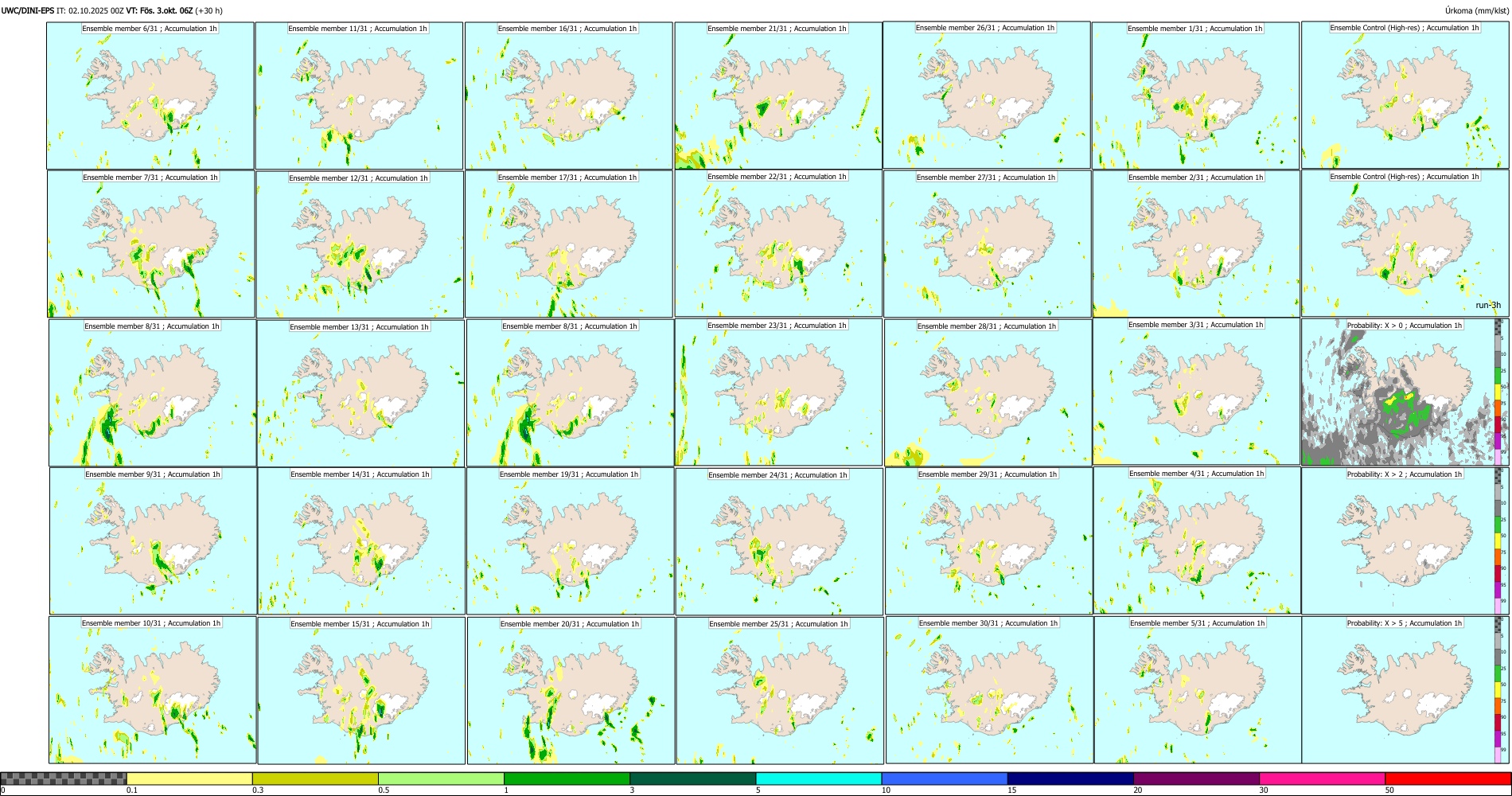
Task: Click the UWC/DINI-EPS title text
Action: point(28,10)
